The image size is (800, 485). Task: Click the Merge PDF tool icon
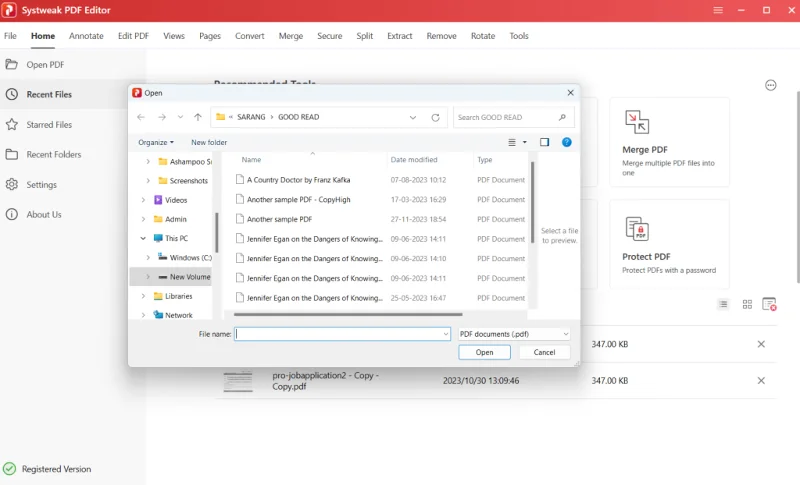coord(637,122)
